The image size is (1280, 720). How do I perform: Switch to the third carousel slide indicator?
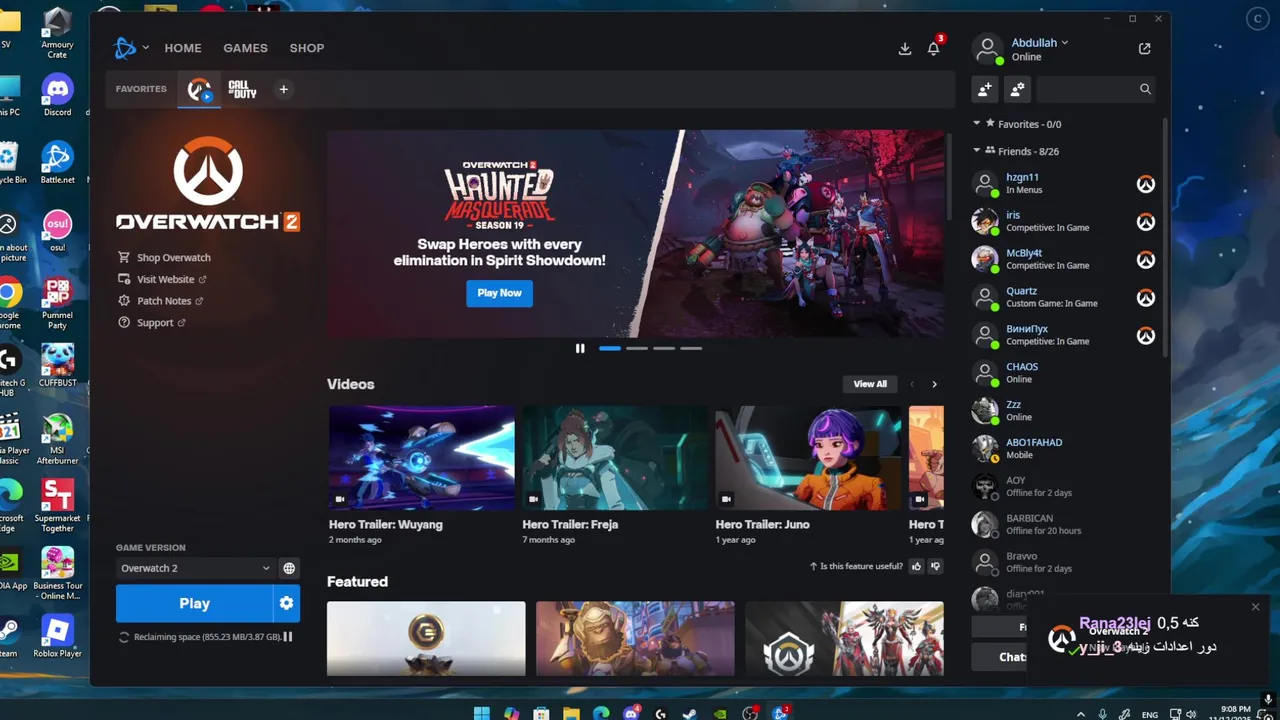(x=664, y=348)
